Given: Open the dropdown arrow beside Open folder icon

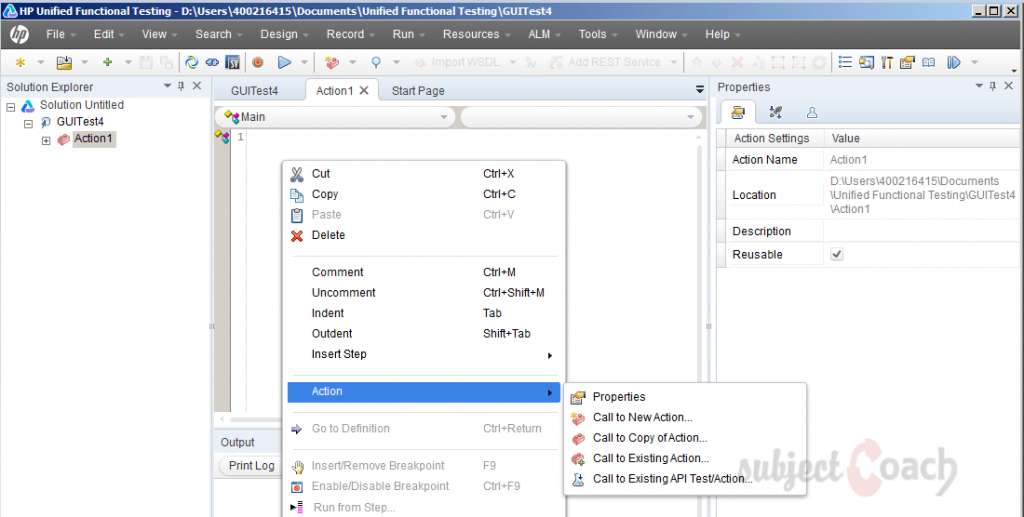Looking at the screenshot, I should [84, 63].
